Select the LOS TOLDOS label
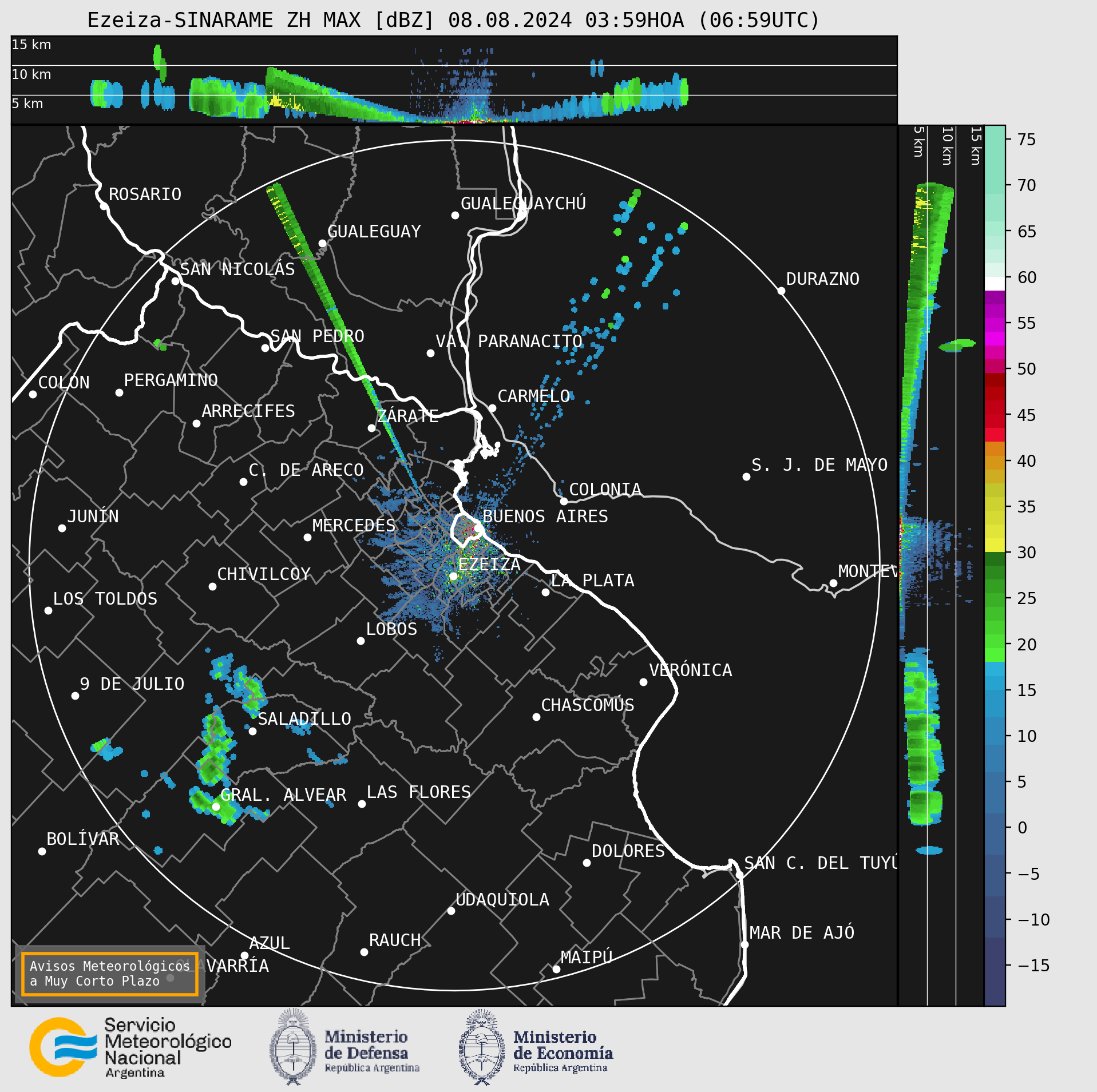This screenshot has height=1092, width=1097. click(105, 599)
